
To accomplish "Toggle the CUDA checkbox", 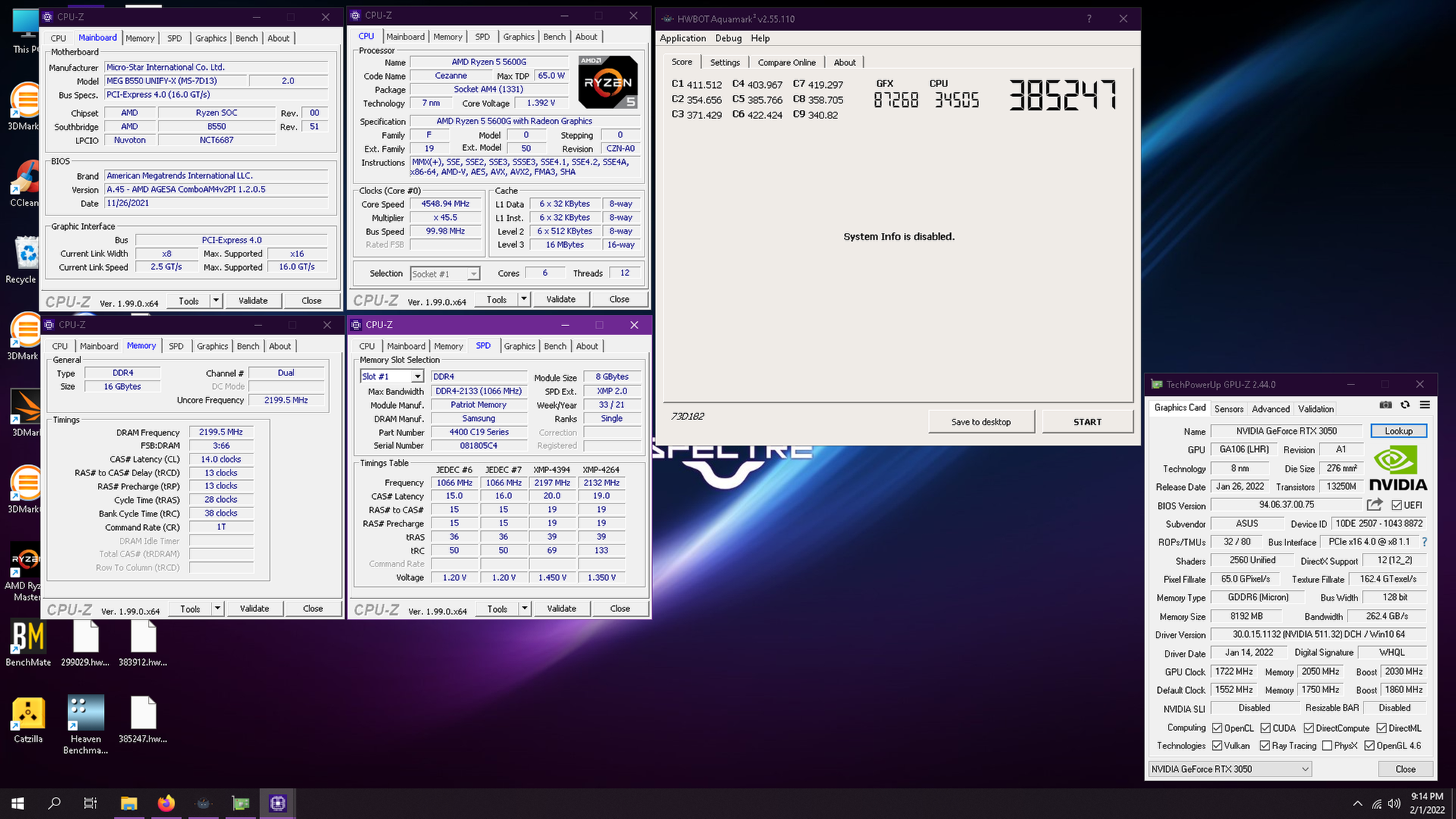I will coord(1266,728).
